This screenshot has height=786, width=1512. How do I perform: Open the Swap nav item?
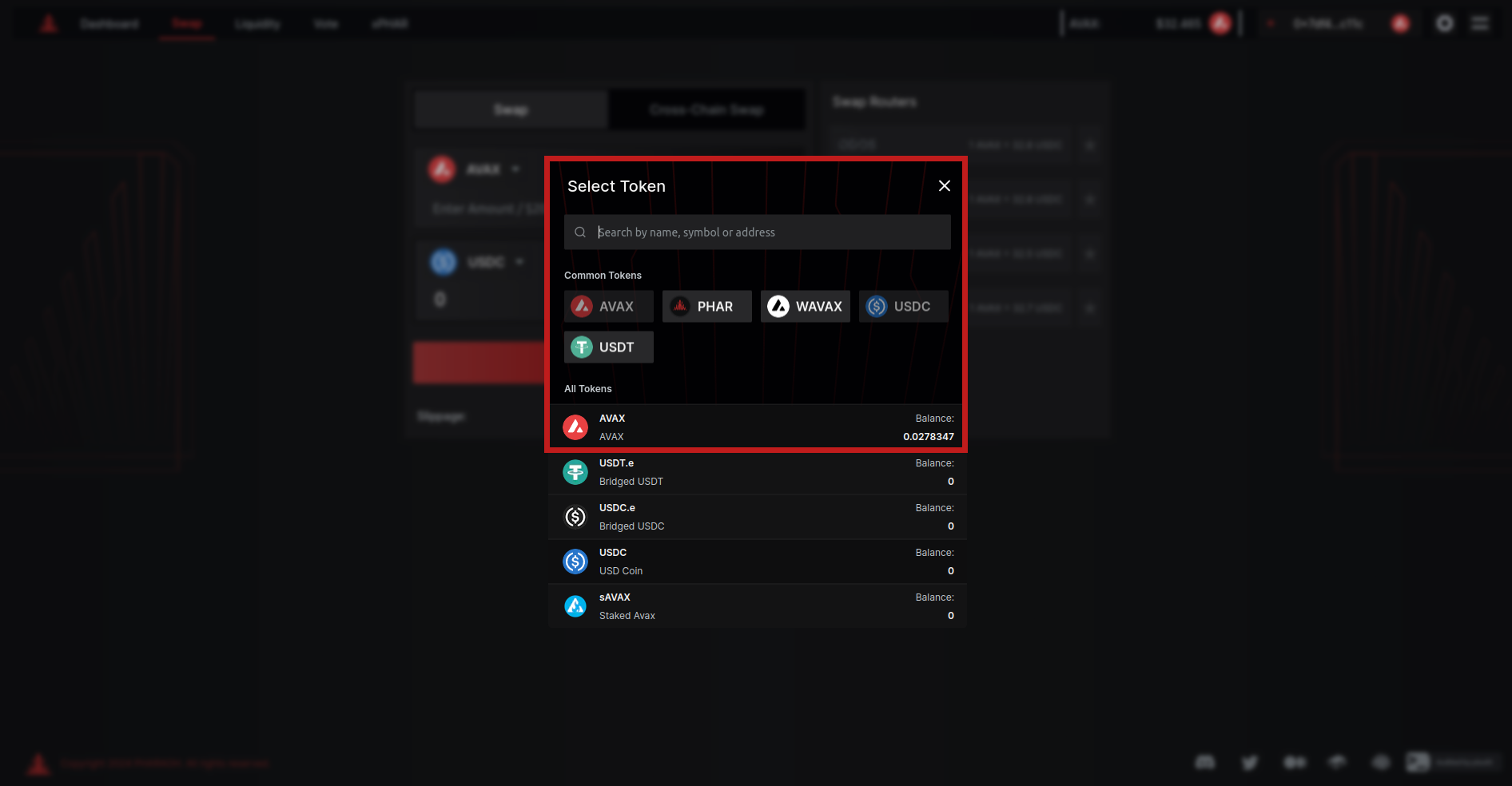(x=187, y=24)
